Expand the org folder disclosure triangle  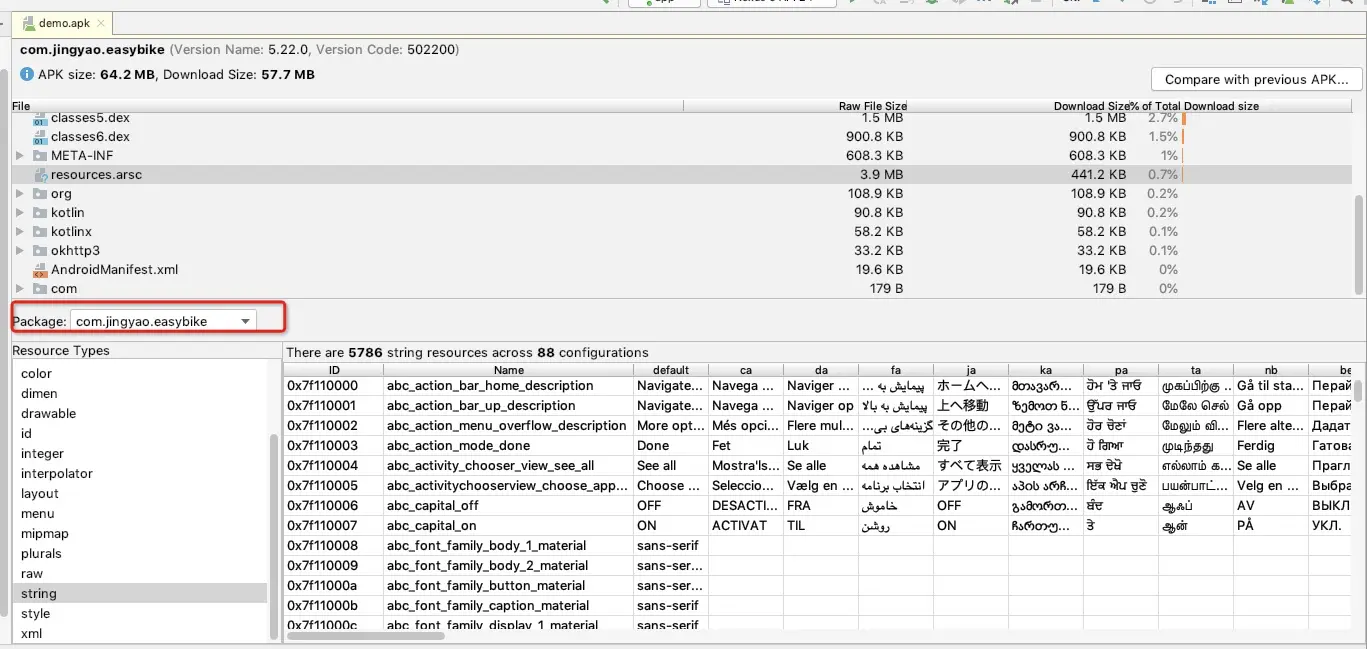point(20,194)
